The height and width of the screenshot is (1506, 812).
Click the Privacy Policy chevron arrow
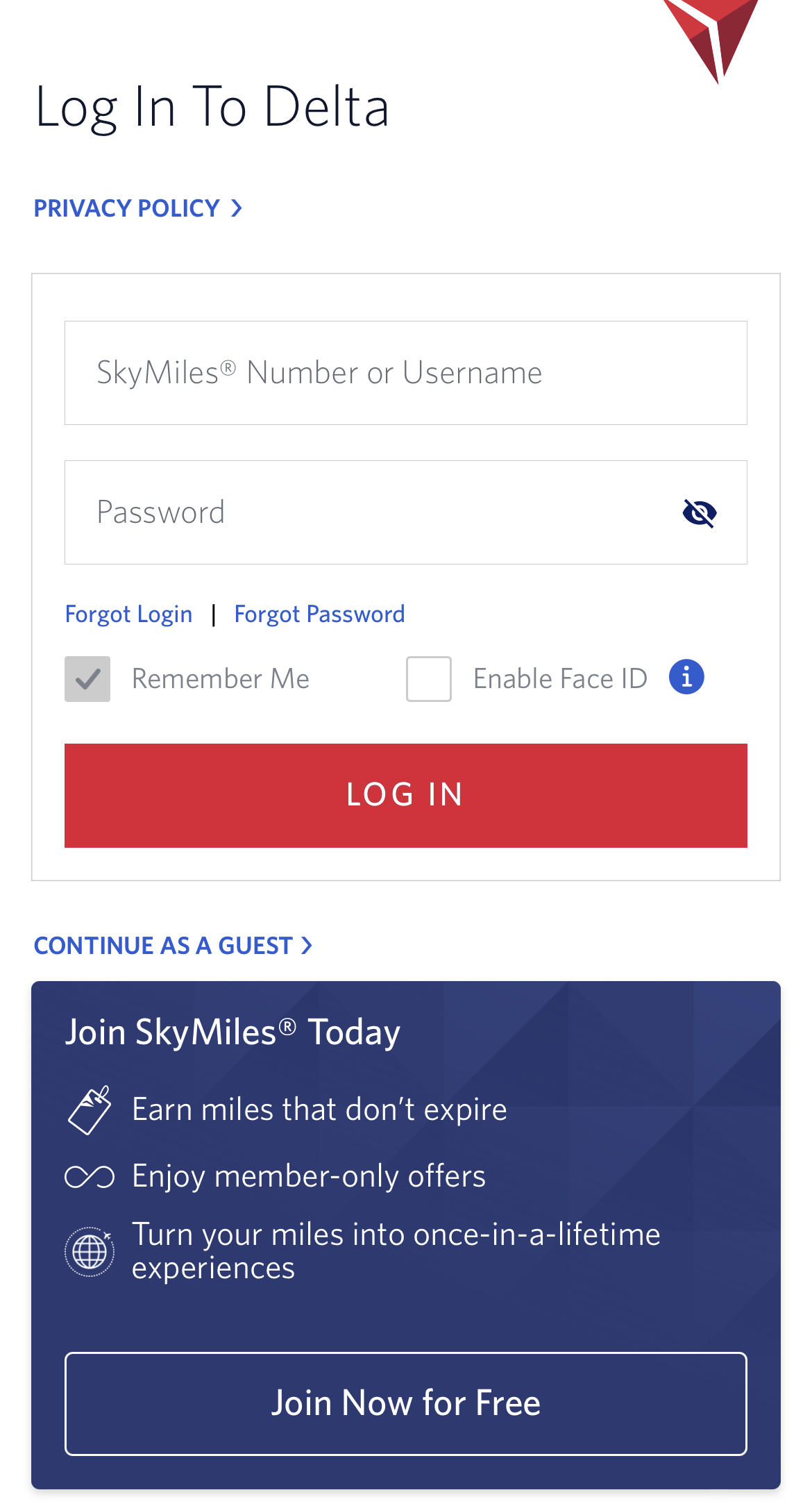[x=237, y=208]
